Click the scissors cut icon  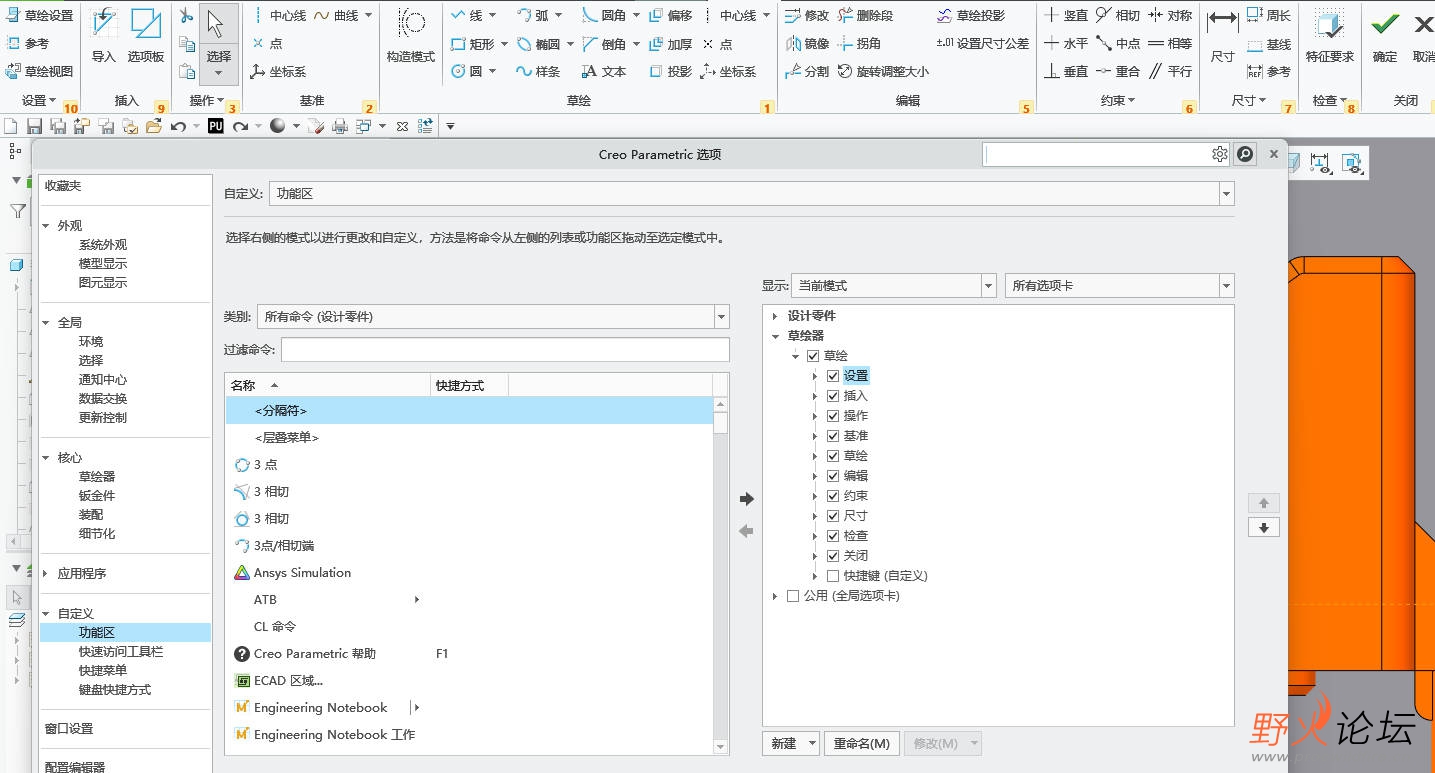coord(186,16)
